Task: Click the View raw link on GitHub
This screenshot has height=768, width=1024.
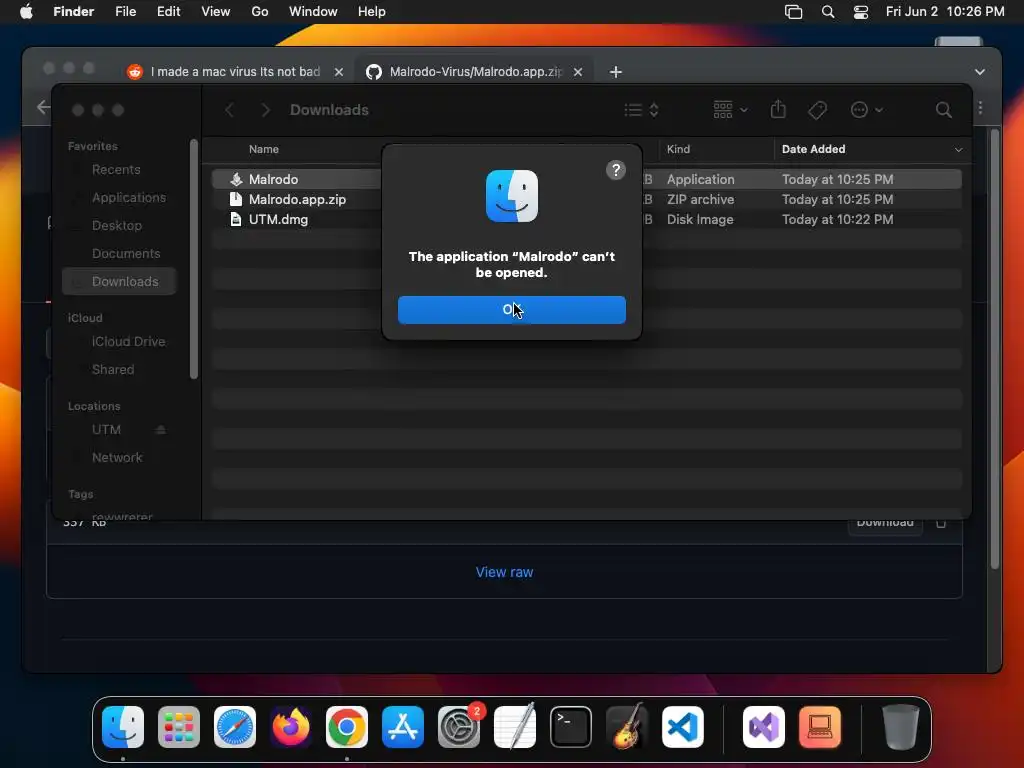Action: pyautogui.click(x=504, y=572)
